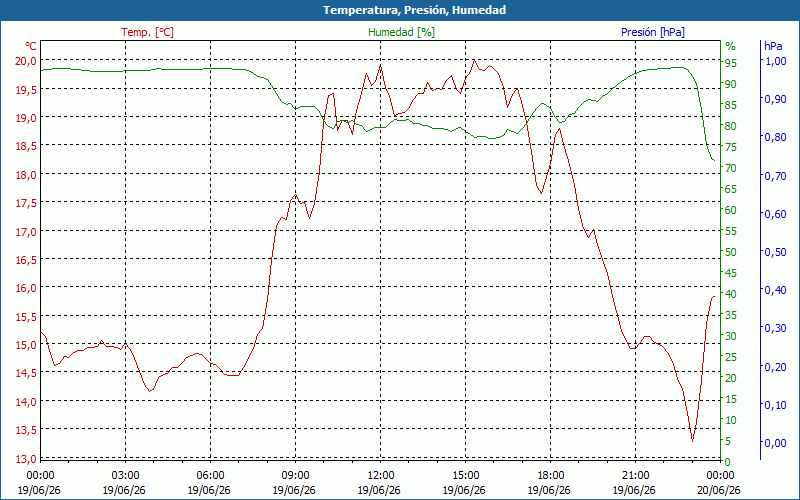Click the blue '0,40' pressure axis value
The height and width of the screenshot is (500, 800).
tap(775, 289)
